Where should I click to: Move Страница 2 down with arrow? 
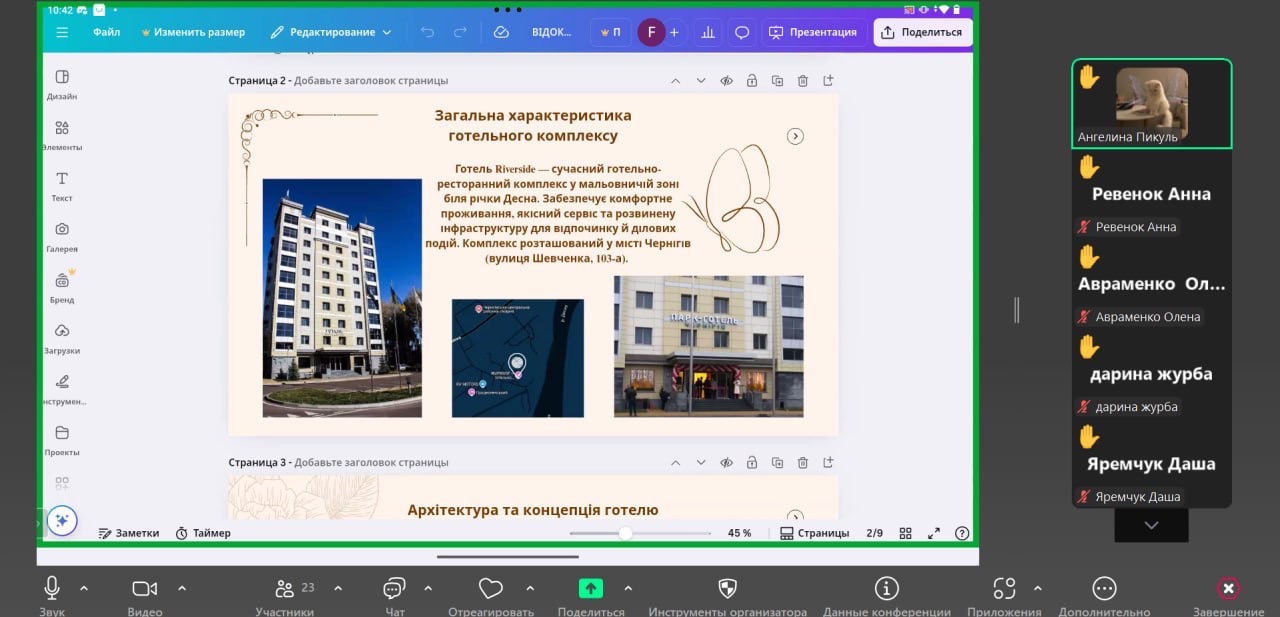[701, 81]
